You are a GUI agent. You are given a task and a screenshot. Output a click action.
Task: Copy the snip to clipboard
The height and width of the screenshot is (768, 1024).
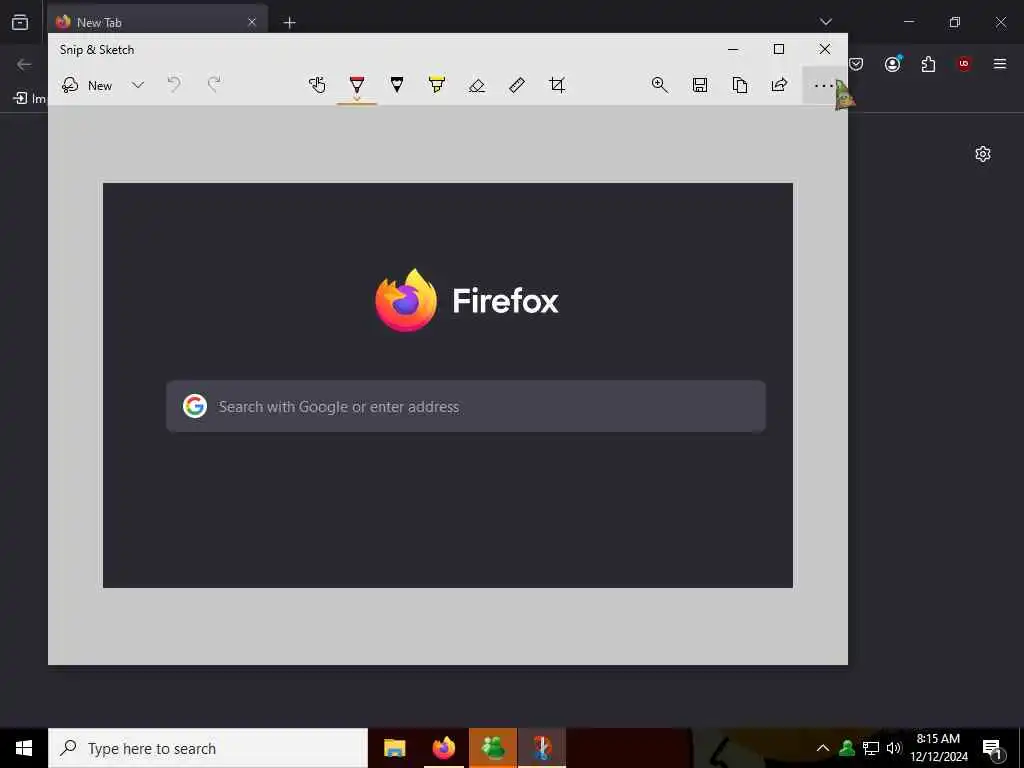click(x=740, y=85)
